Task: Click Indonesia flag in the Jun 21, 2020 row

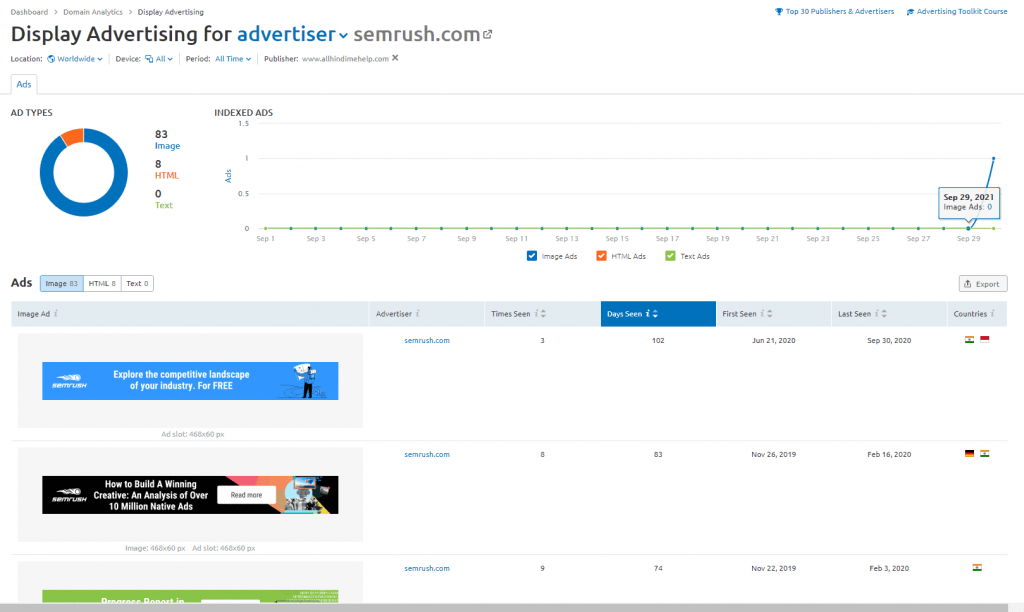Action: [985, 340]
